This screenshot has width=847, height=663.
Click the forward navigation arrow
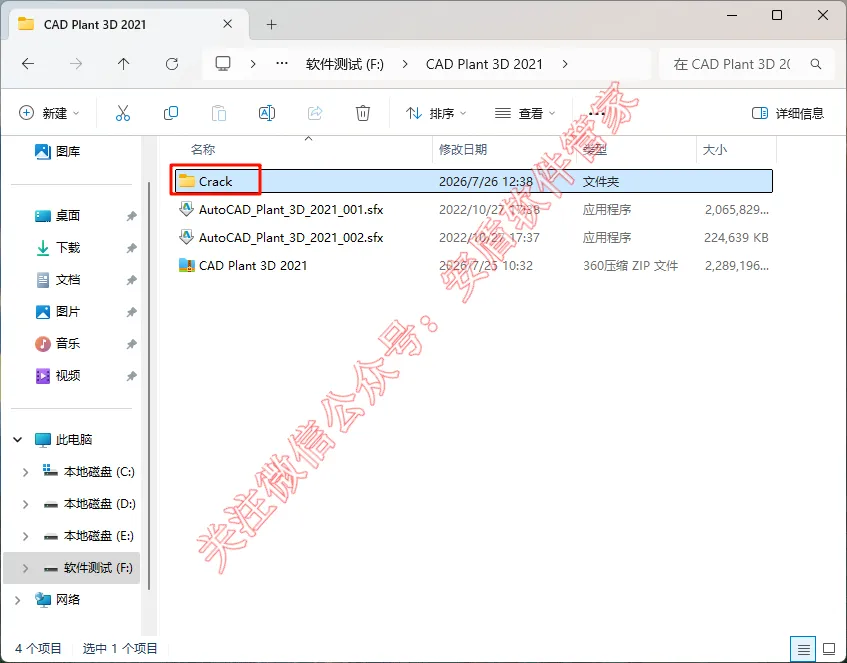[x=76, y=64]
